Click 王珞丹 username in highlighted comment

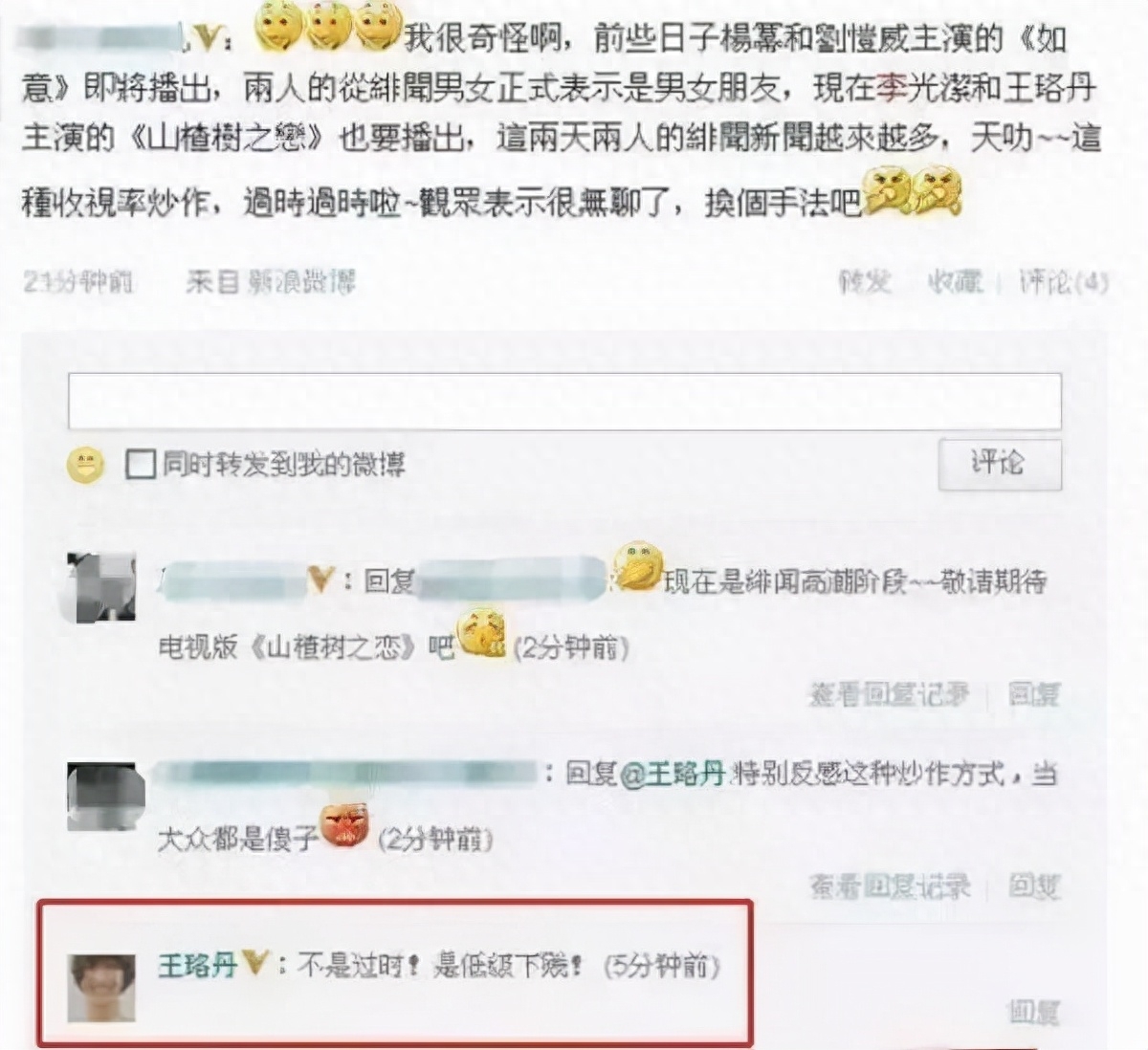pyautogui.click(x=197, y=965)
